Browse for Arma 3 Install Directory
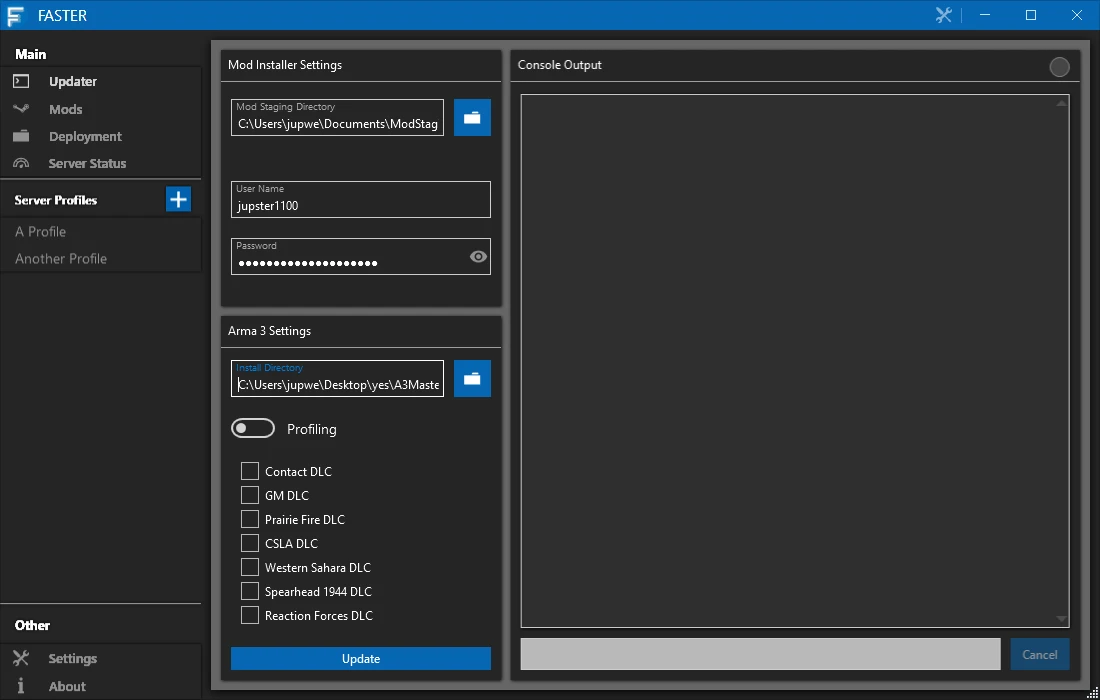 472,379
